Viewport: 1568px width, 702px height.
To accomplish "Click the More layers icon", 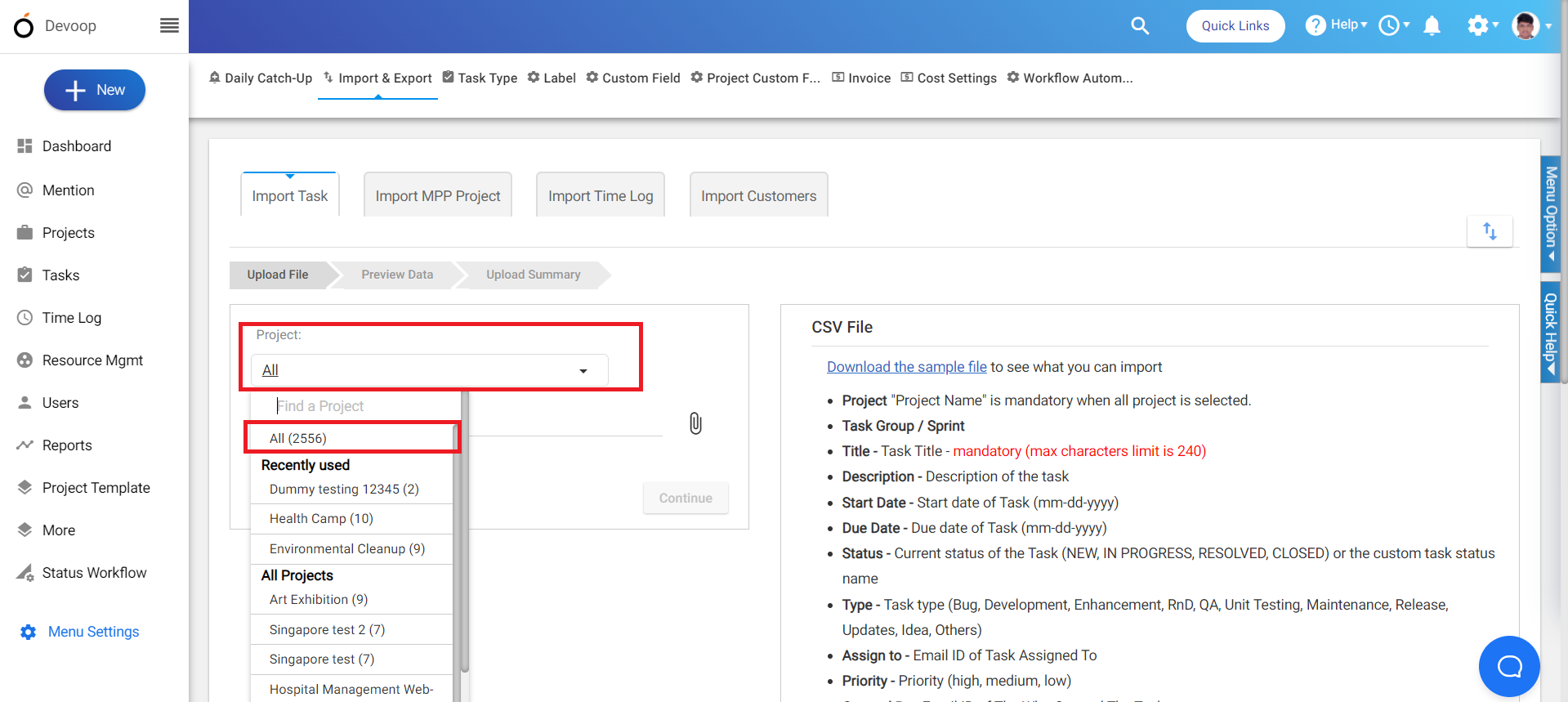I will tap(25, 530).
